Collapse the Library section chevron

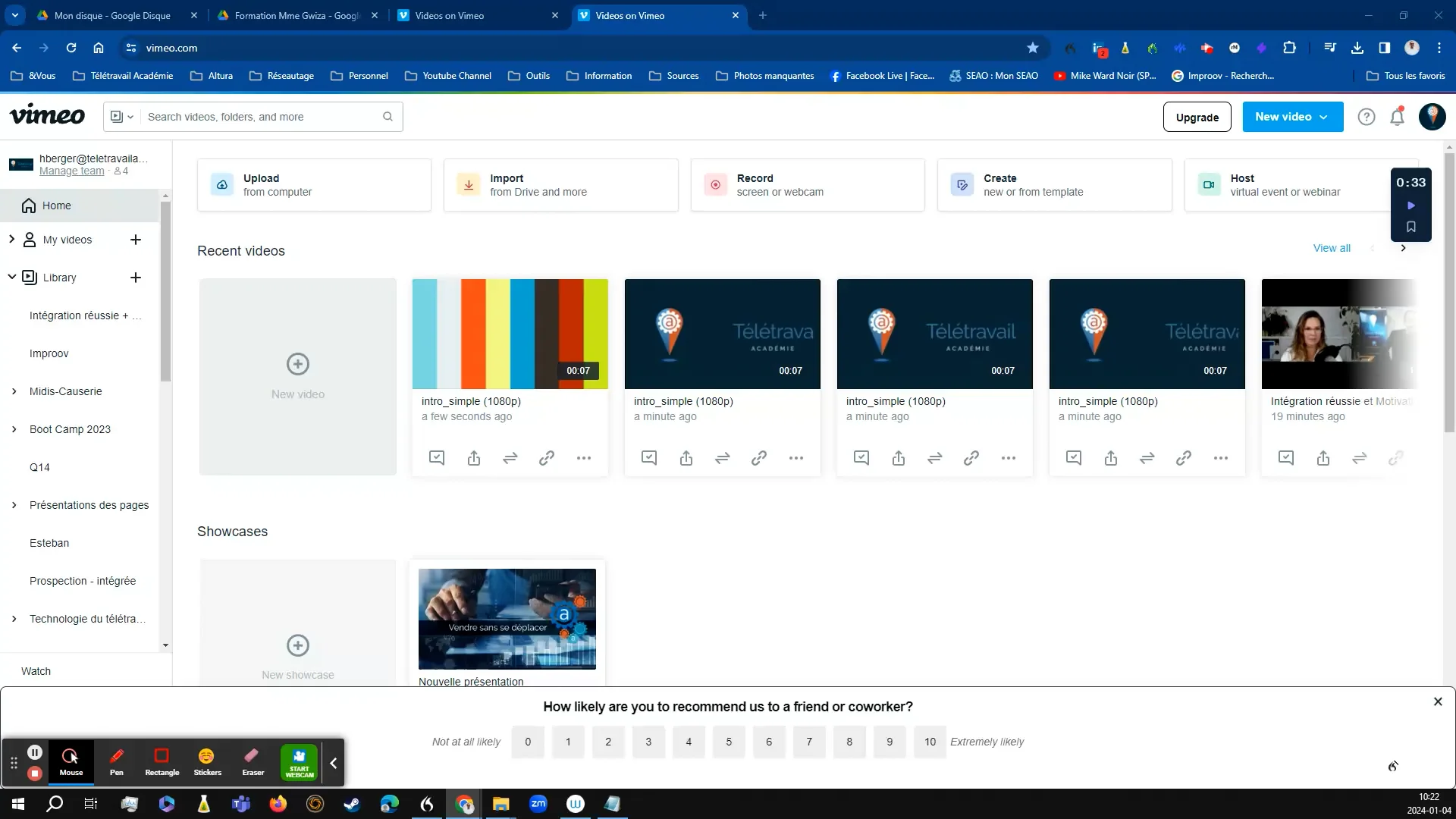[11, 277]
